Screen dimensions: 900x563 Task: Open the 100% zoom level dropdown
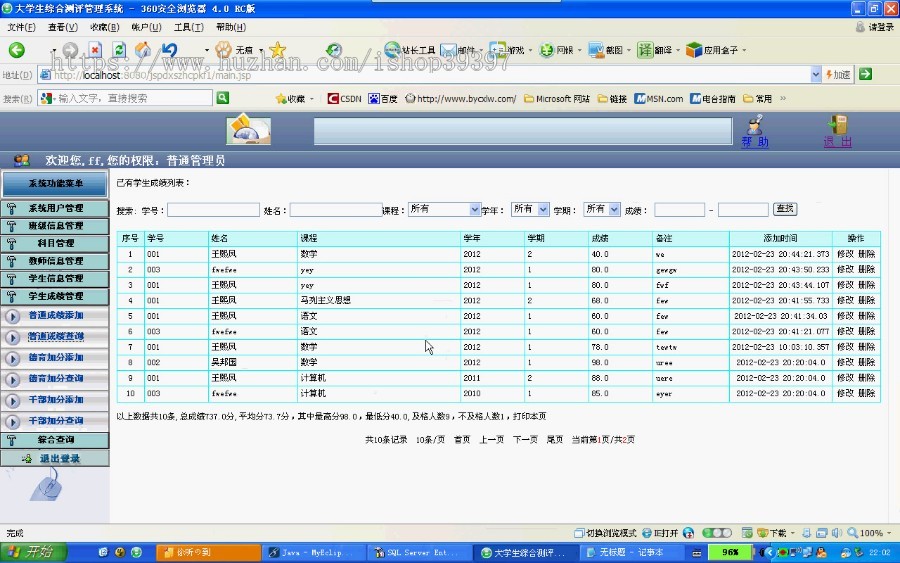tap(870, 533)
